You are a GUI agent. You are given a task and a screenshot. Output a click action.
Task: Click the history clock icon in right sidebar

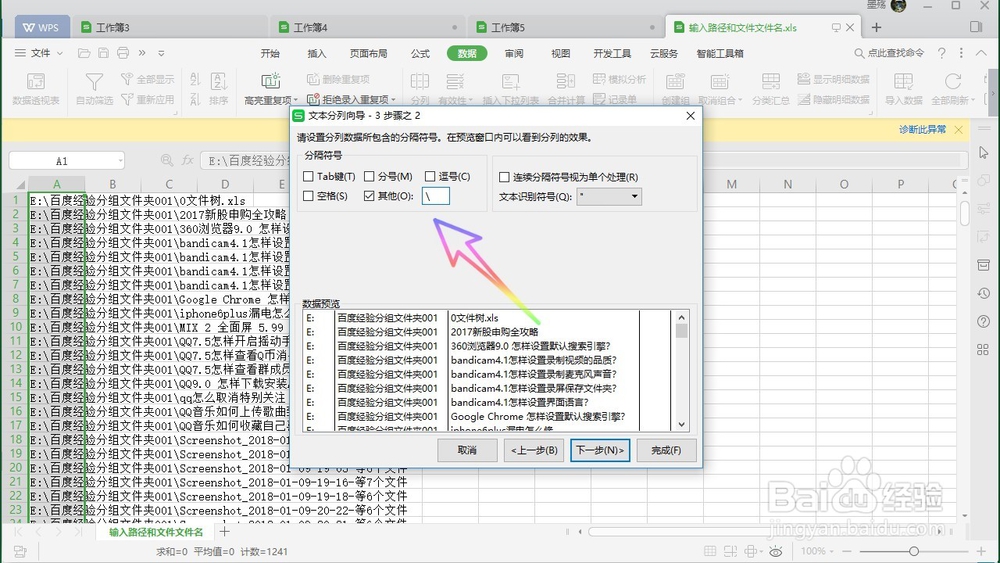[983, 293]
